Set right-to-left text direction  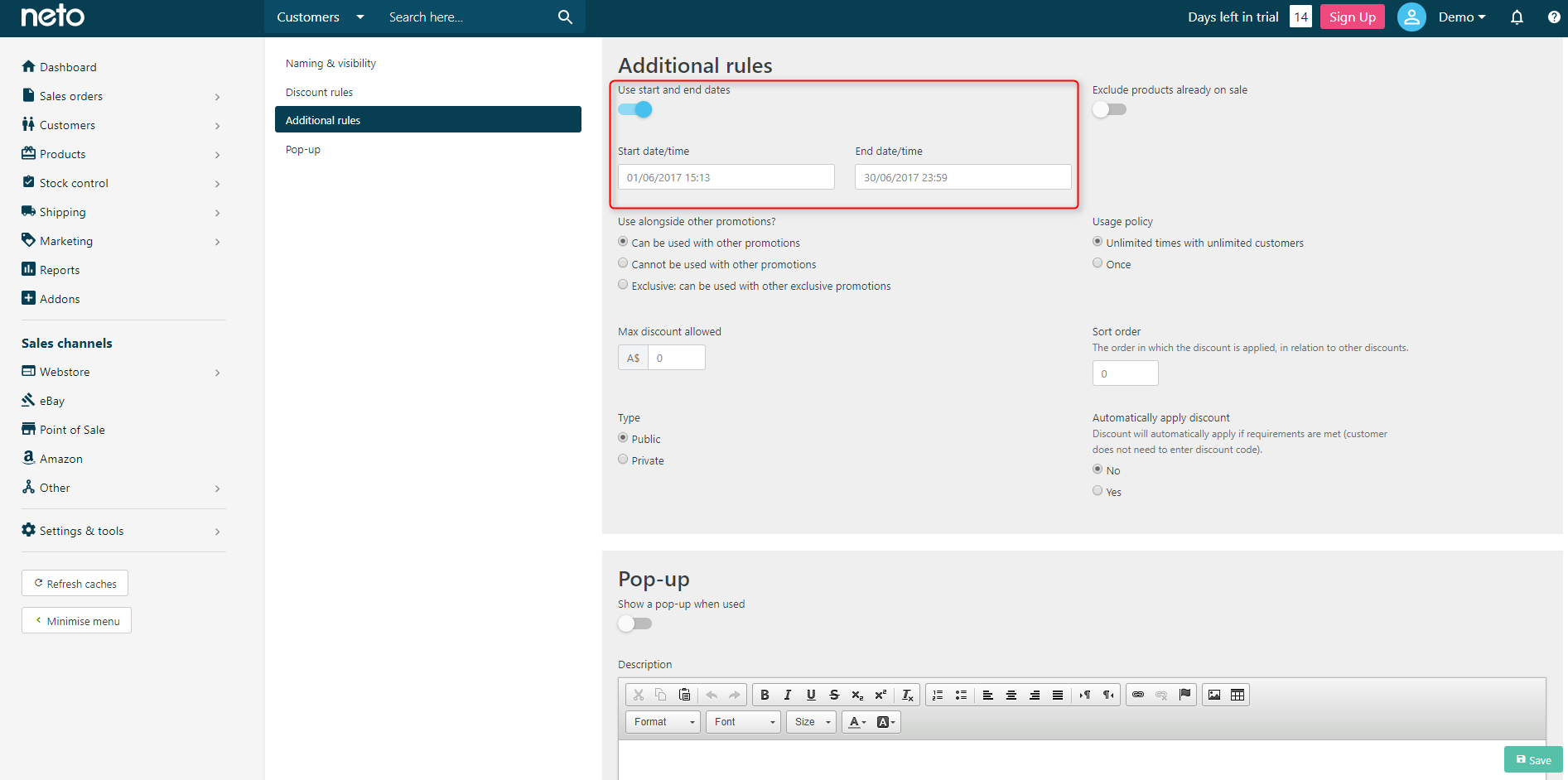coord(1108,695)
